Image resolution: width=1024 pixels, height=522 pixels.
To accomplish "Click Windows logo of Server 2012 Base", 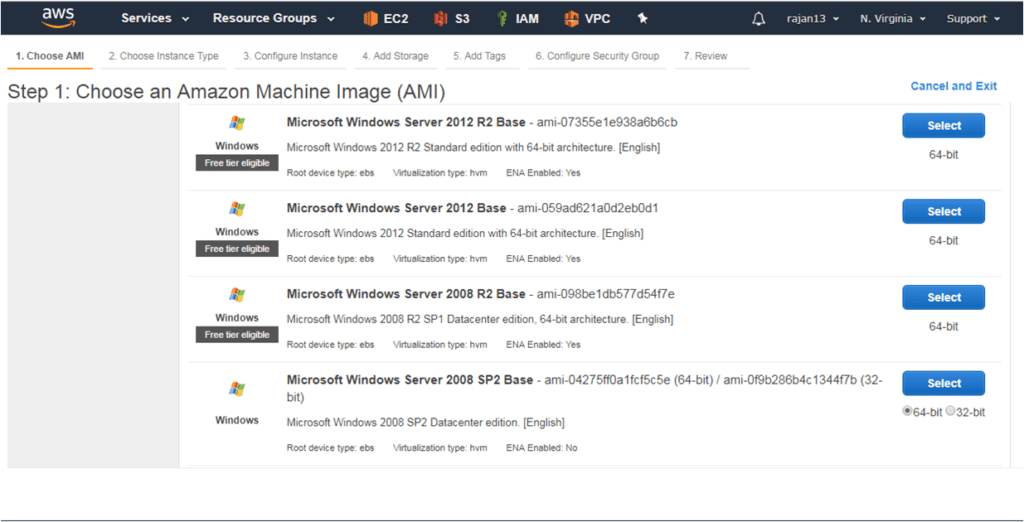I will (x=237, y=208).
